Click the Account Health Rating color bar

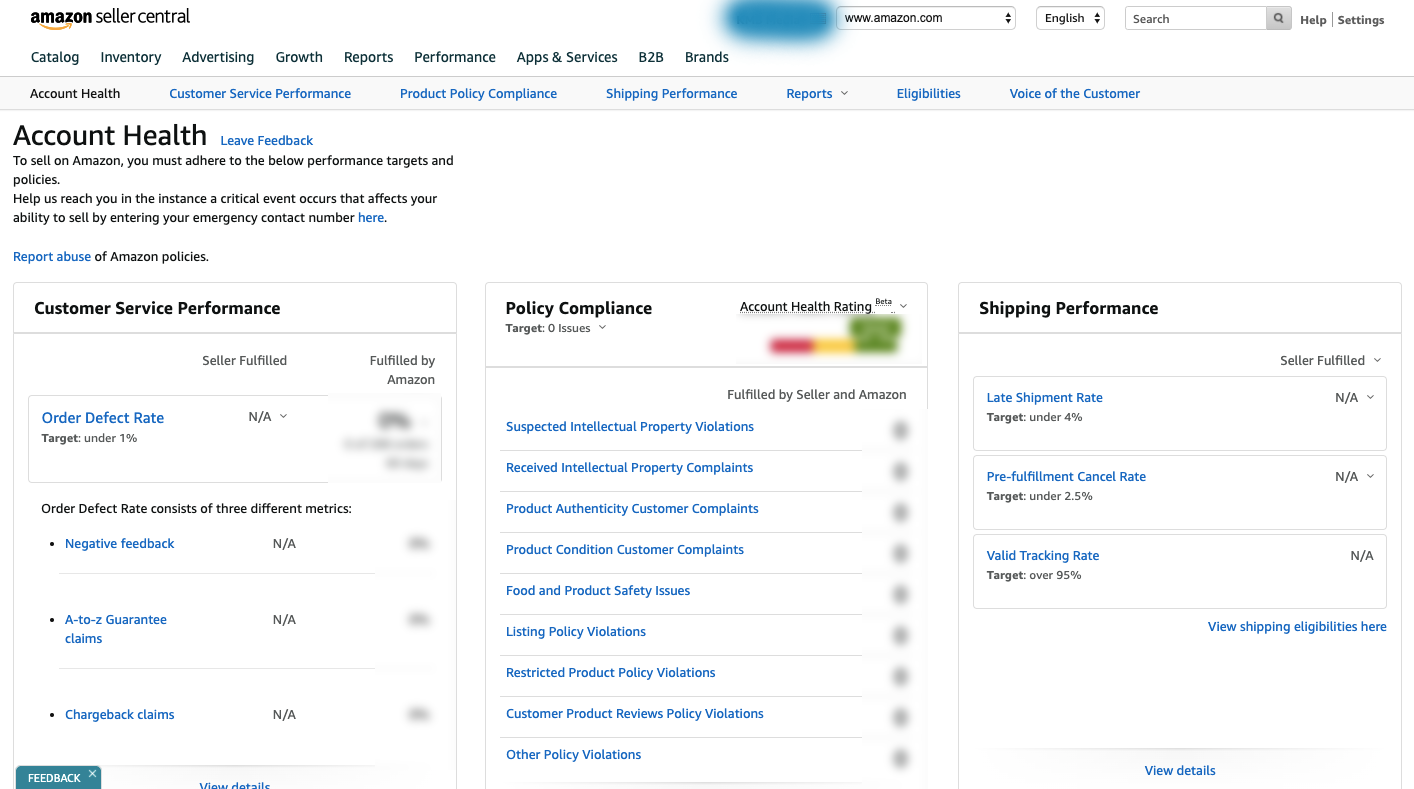(x=835, y=345)
